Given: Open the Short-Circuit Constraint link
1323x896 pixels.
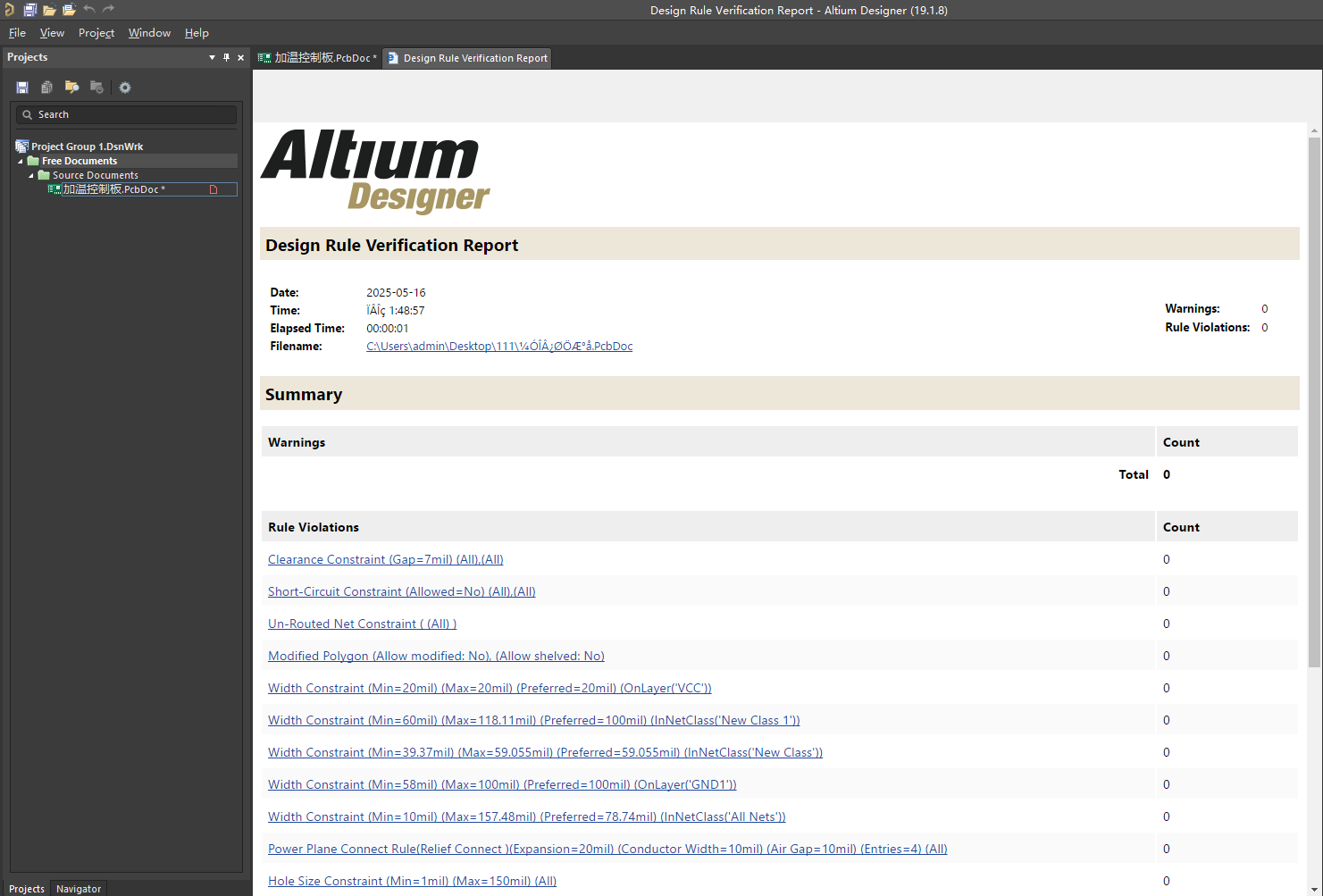Looking at the screenshot, I should click(402, 592).
